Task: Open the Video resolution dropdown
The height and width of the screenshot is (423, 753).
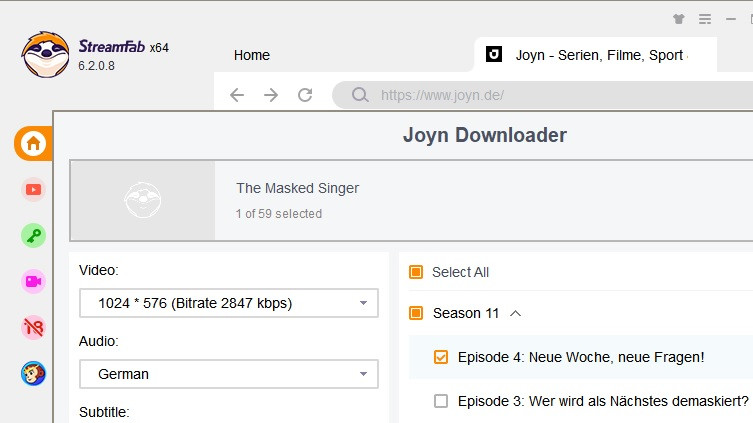Action: click(229, 303)
